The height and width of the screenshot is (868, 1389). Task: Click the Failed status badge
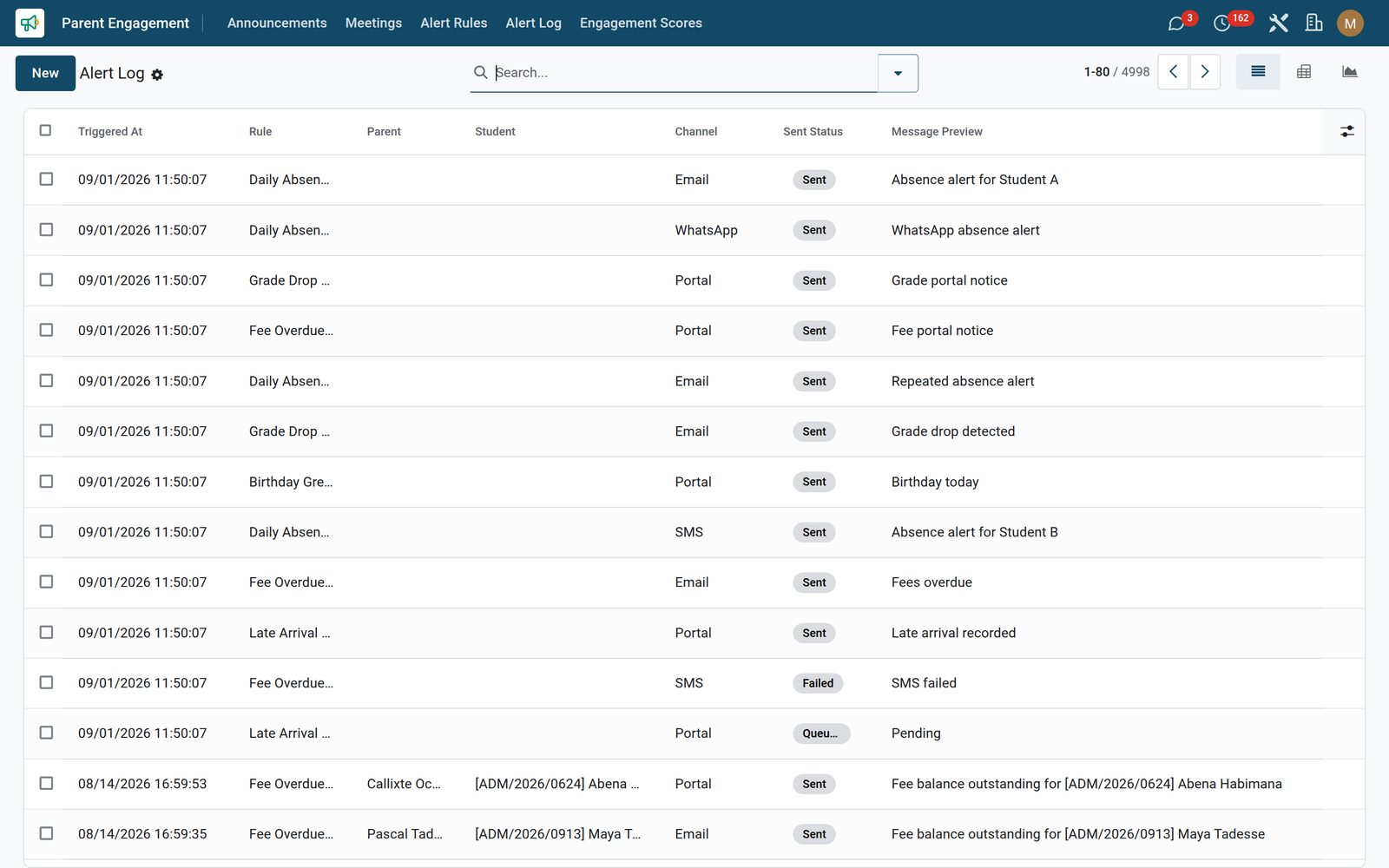coord(818,683)
